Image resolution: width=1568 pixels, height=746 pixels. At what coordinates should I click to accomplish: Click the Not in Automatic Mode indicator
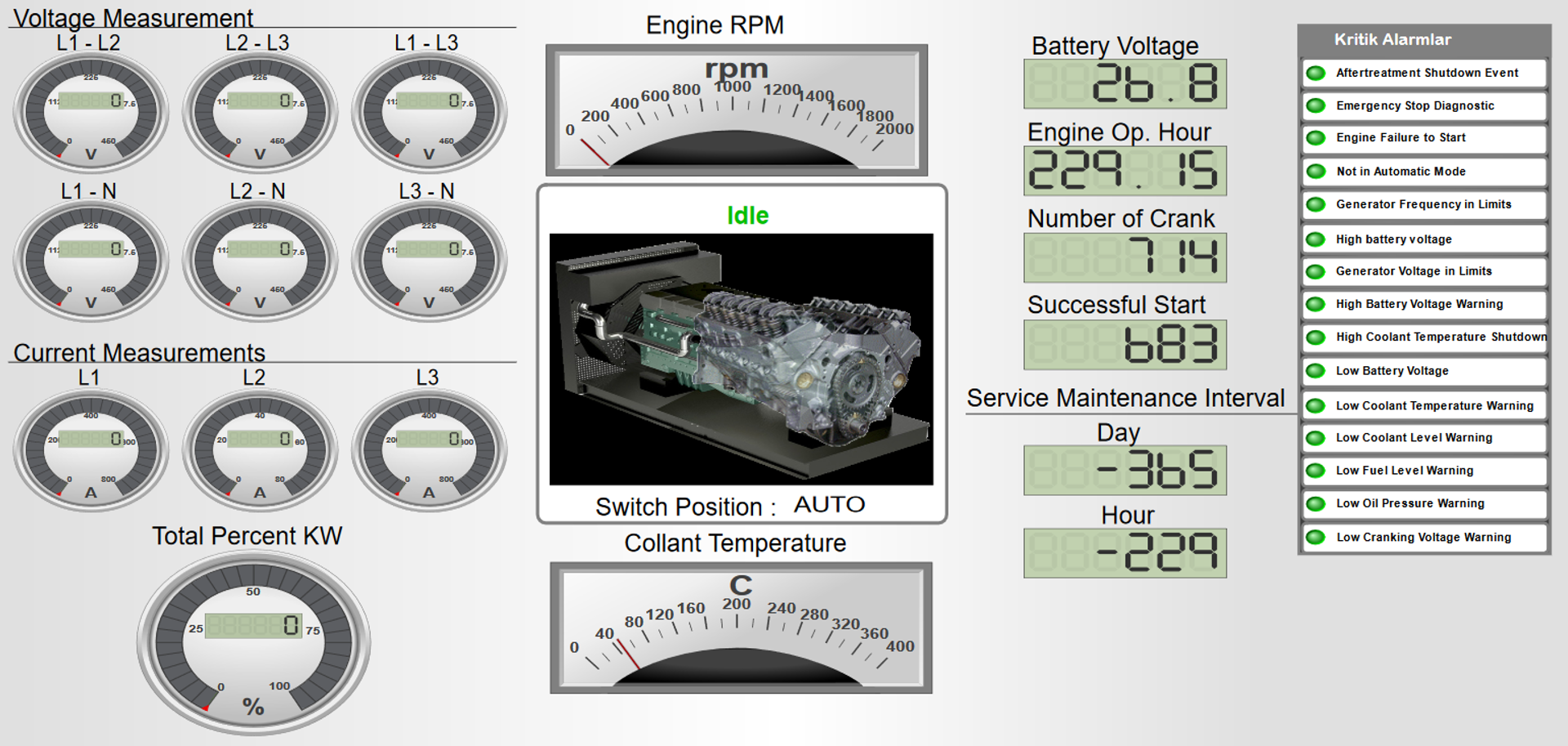(1316, 172)
